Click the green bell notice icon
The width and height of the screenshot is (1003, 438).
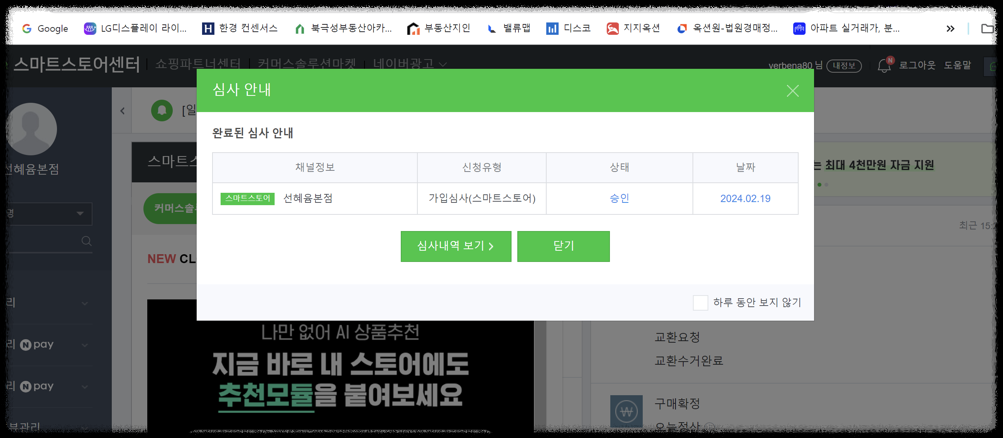pos(162,111)
